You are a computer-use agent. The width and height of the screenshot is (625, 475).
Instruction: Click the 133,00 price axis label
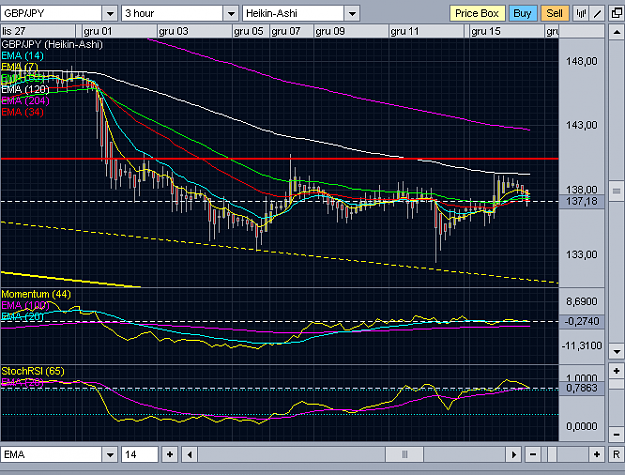pos(582,254)
